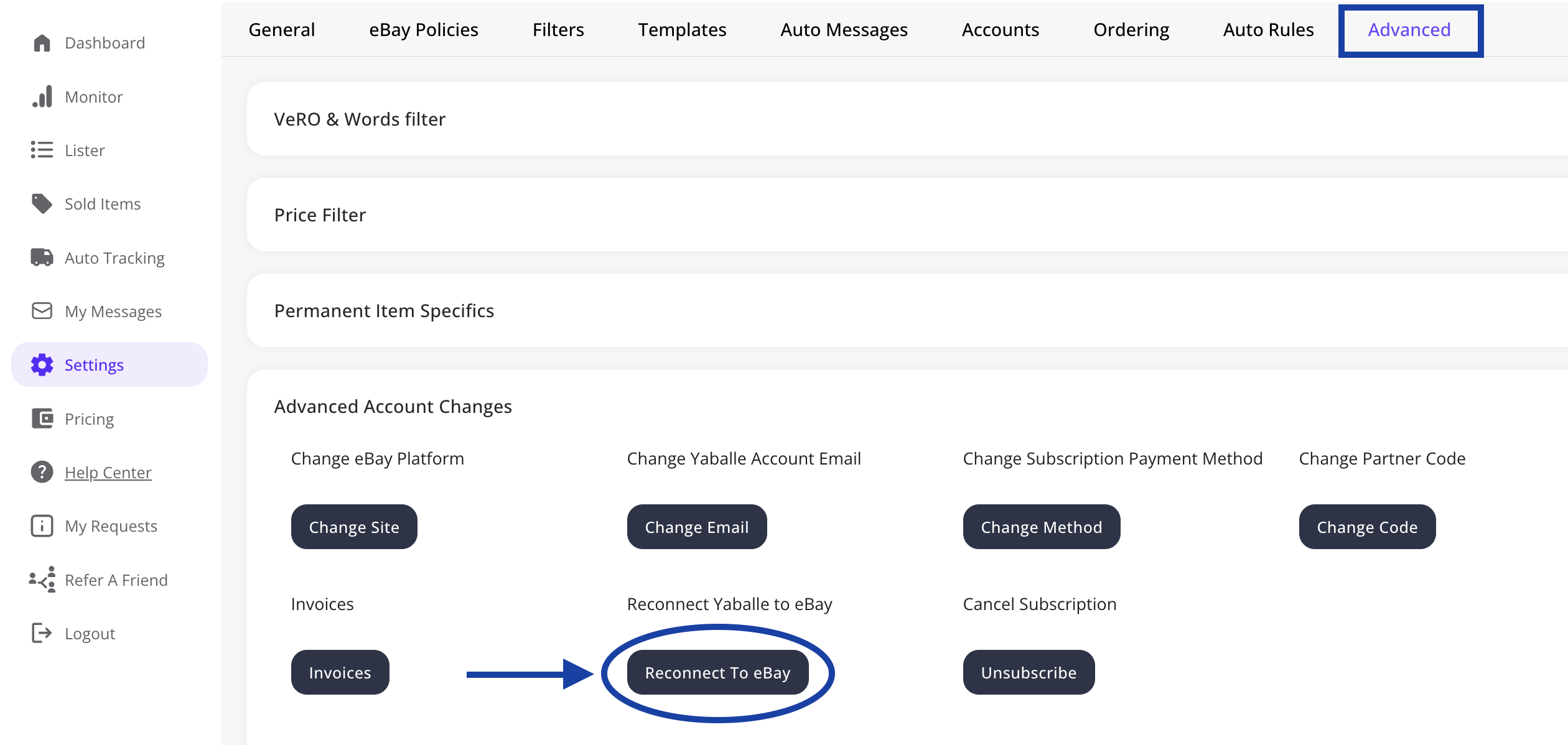Click the Change Email button
The image size is (1568, 745).
696,527
